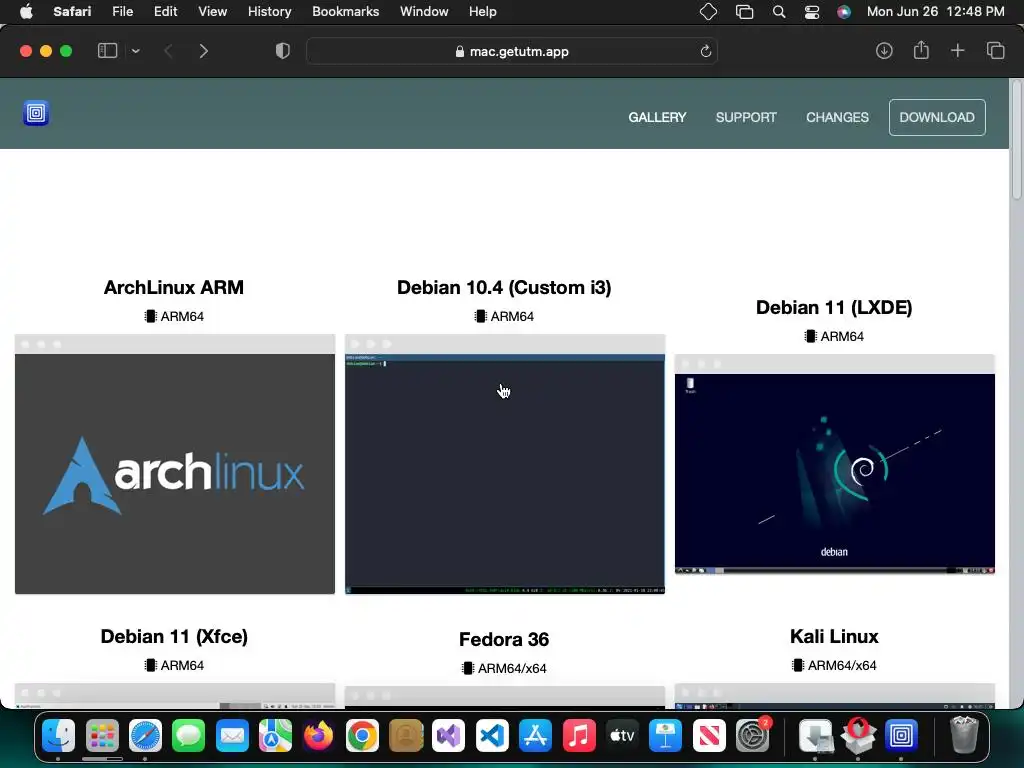The width and height of the screenshot is (1024, 768).
Task: Click the Kali Linux title
Action: point(834,637)
